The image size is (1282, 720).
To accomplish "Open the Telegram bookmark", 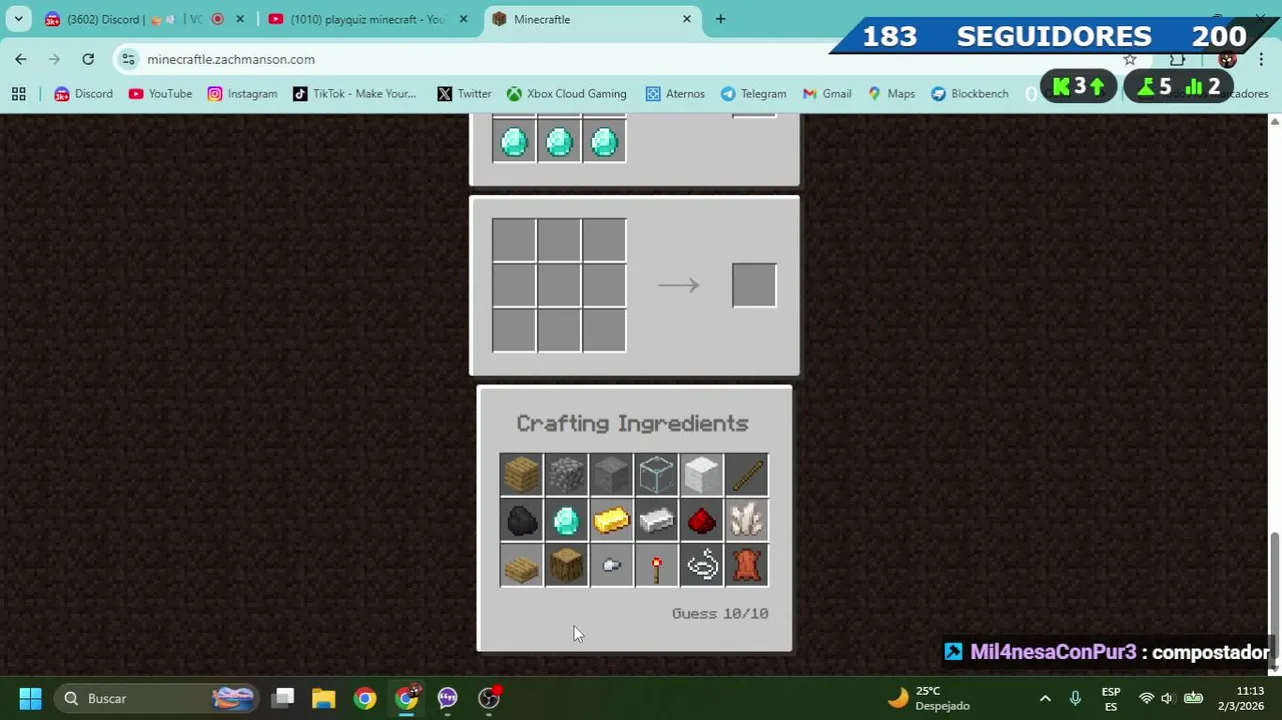I will tap(753, 93).
